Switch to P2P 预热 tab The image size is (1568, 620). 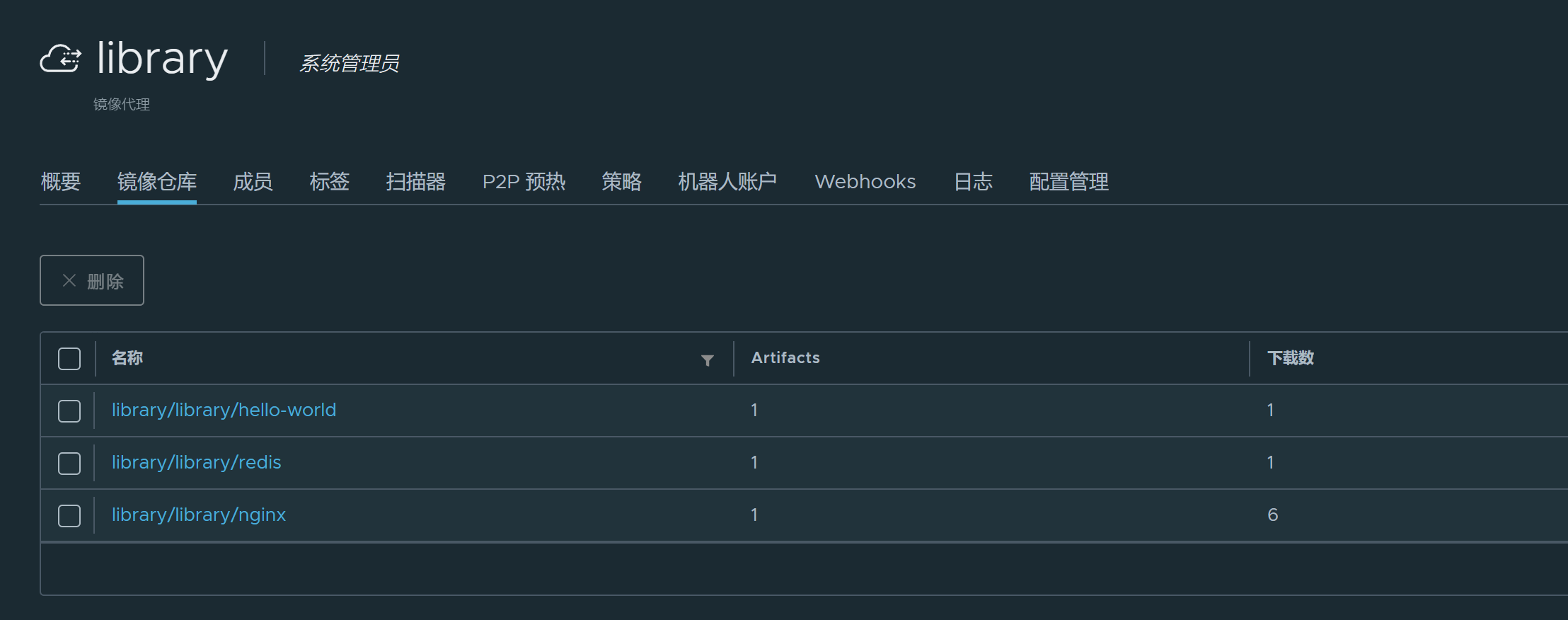(524, 182)
